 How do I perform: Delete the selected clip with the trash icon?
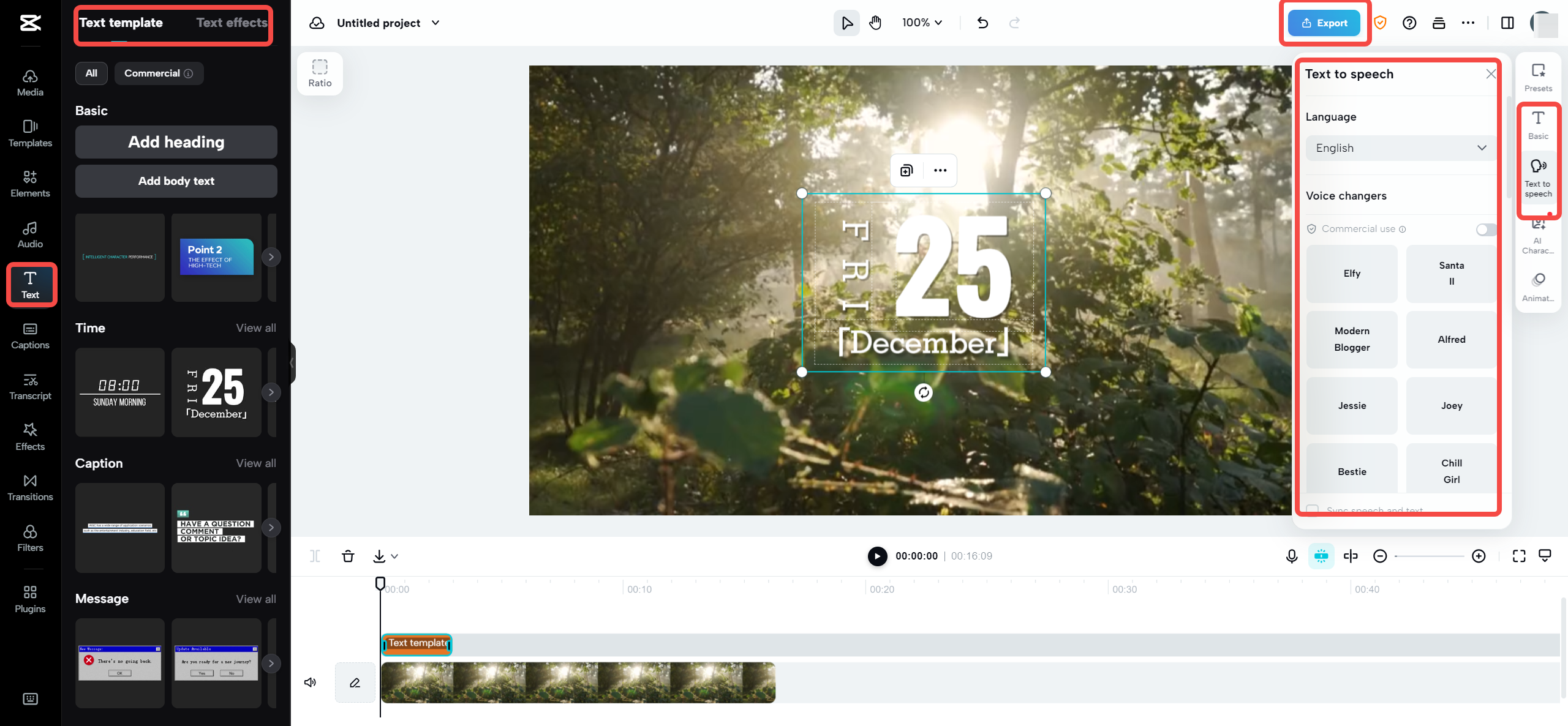[x=348, y=556]
